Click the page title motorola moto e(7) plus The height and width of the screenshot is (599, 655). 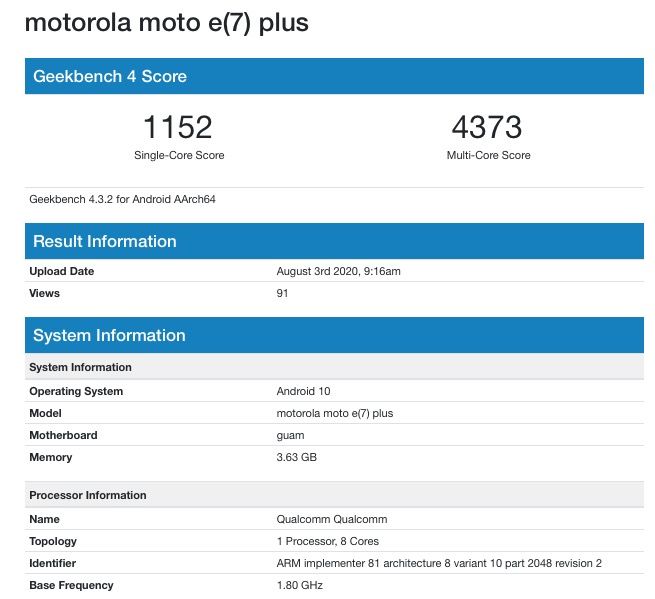(167, 23)
